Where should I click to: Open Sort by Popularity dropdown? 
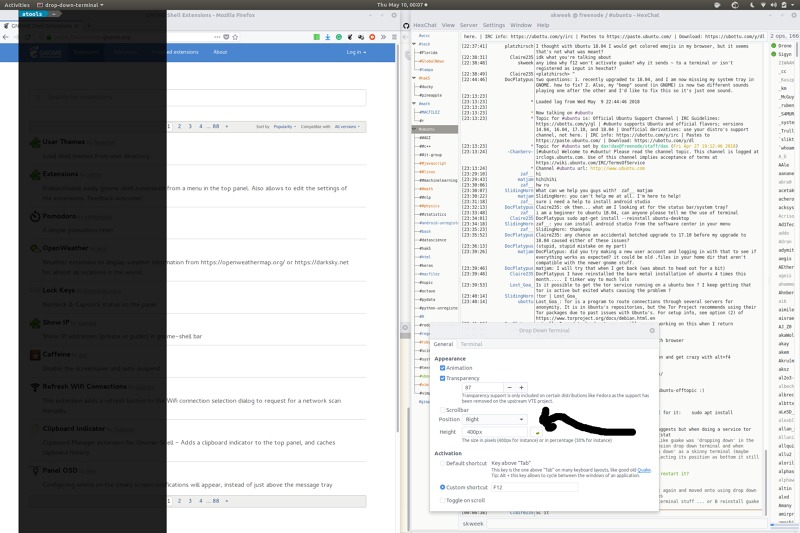[x=285, y=126]
